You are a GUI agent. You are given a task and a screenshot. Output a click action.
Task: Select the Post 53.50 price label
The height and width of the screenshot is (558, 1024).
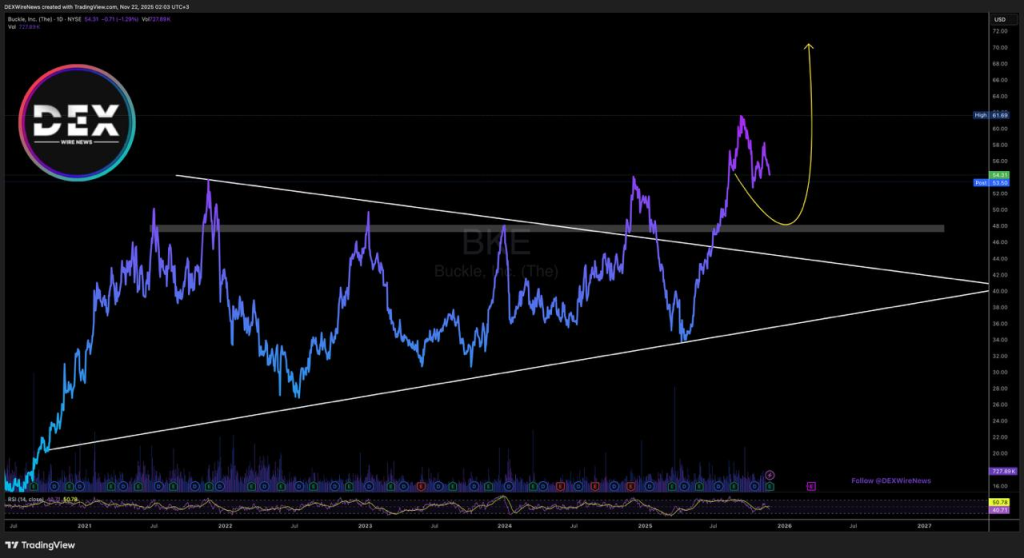tap(991, 183)
